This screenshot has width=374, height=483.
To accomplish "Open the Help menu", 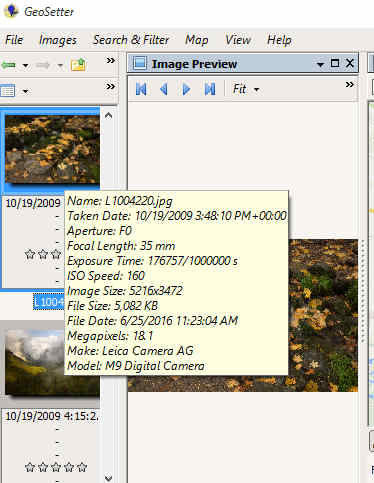I will [279, 40].
